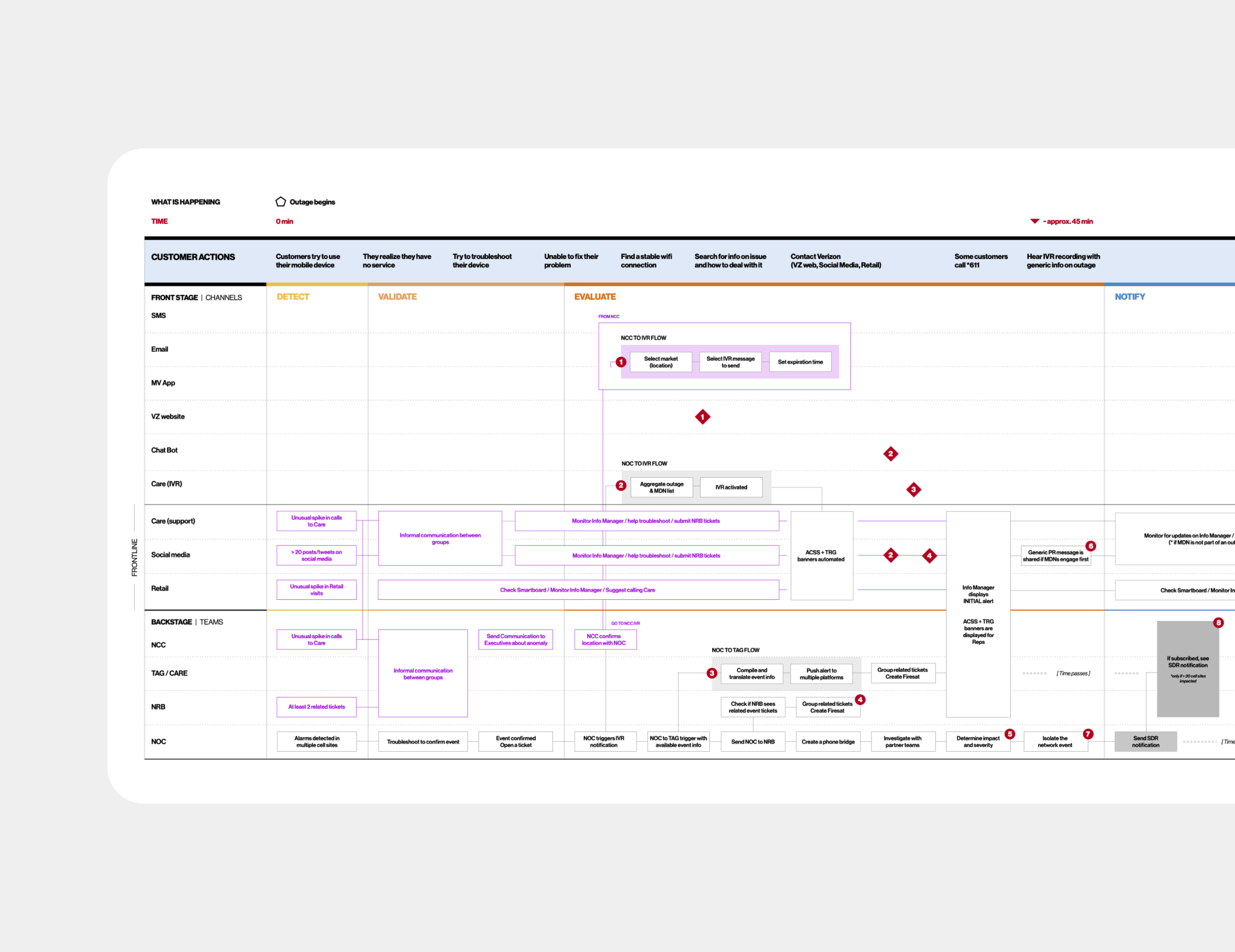Click 'NOC to TAG trigger with available event info'
The image size is (1235, 952).
tap(679, 741)
